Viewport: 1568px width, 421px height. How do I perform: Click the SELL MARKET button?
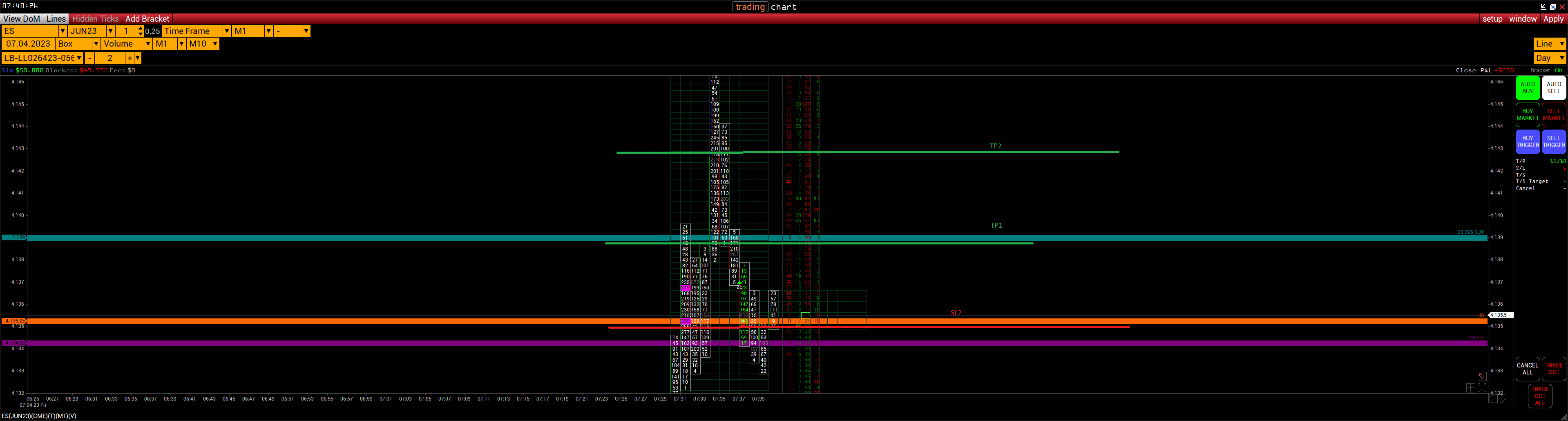point(1553,114)
